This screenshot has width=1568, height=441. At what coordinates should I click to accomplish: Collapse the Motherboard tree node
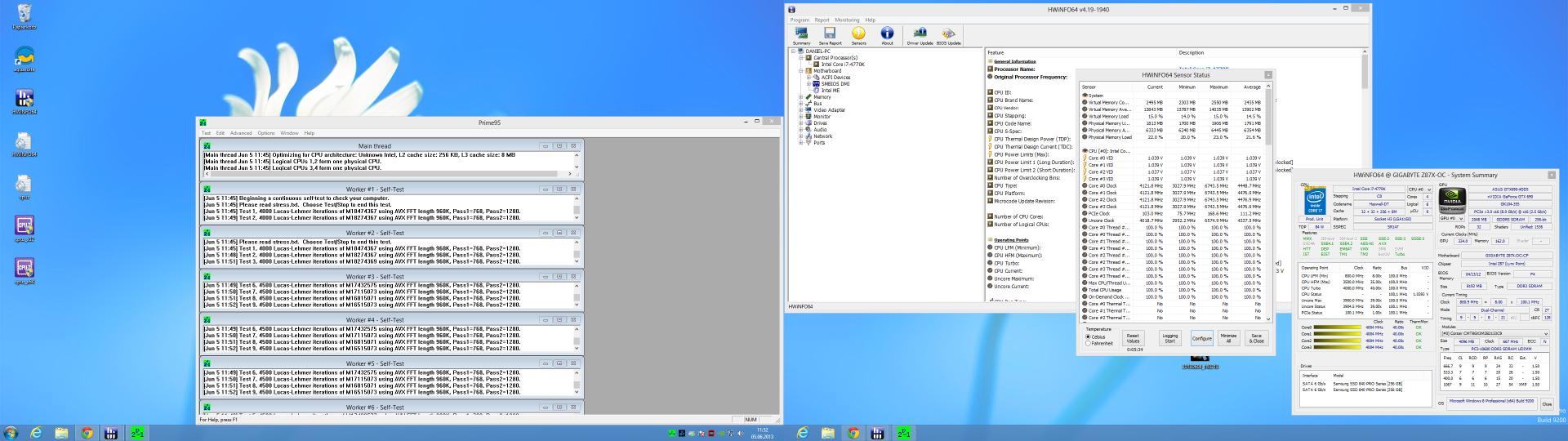tap(801, 71)
